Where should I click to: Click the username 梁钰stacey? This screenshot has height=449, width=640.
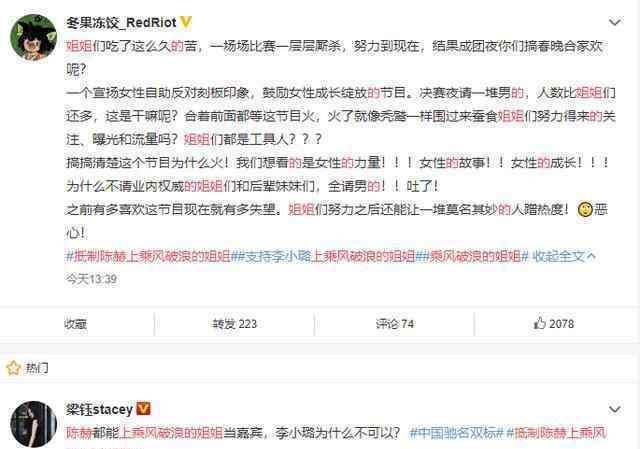100,409
